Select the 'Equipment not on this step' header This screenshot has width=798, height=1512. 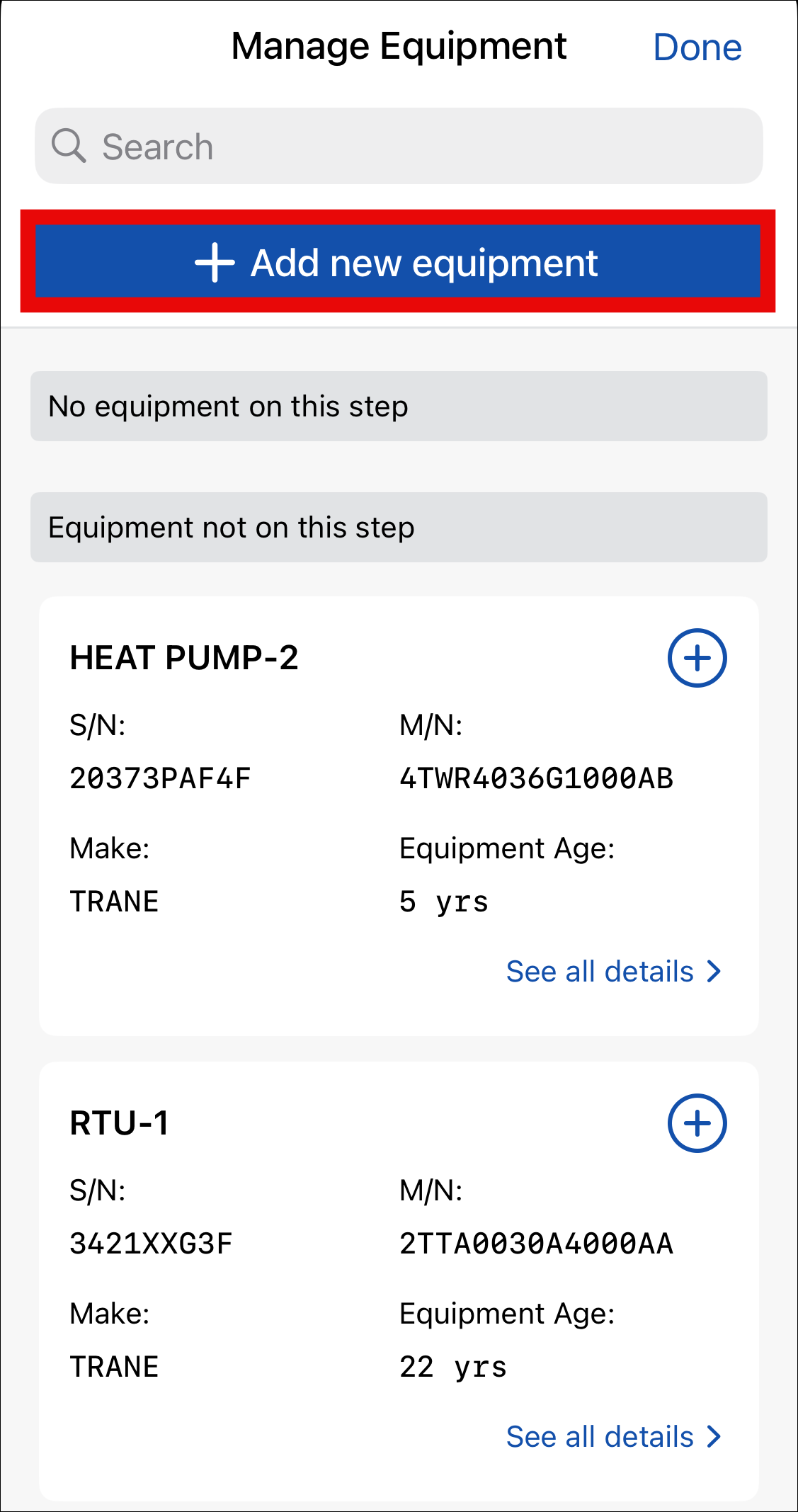tap(399, 528)
